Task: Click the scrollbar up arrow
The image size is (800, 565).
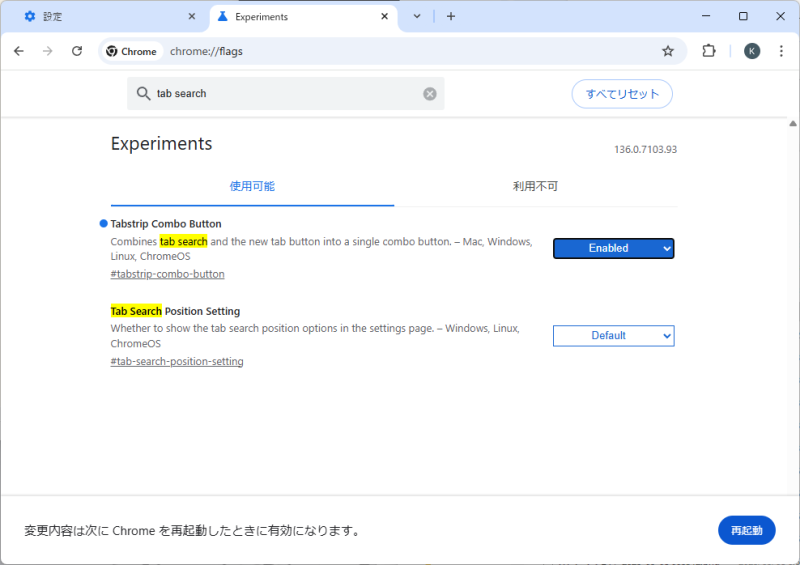Action: tap(793, 124)
